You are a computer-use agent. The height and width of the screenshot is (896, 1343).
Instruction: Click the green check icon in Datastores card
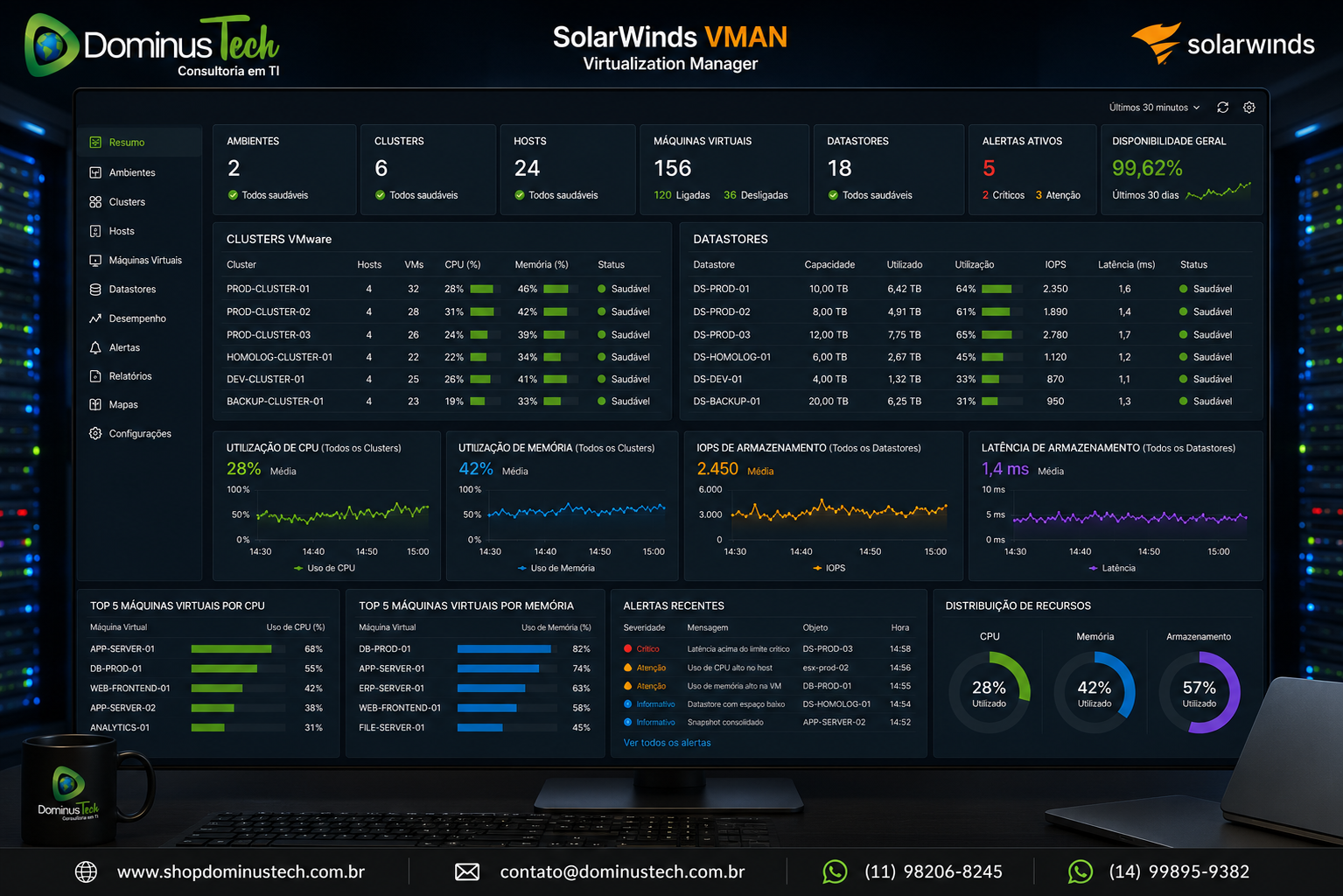[x=833, y=195]
